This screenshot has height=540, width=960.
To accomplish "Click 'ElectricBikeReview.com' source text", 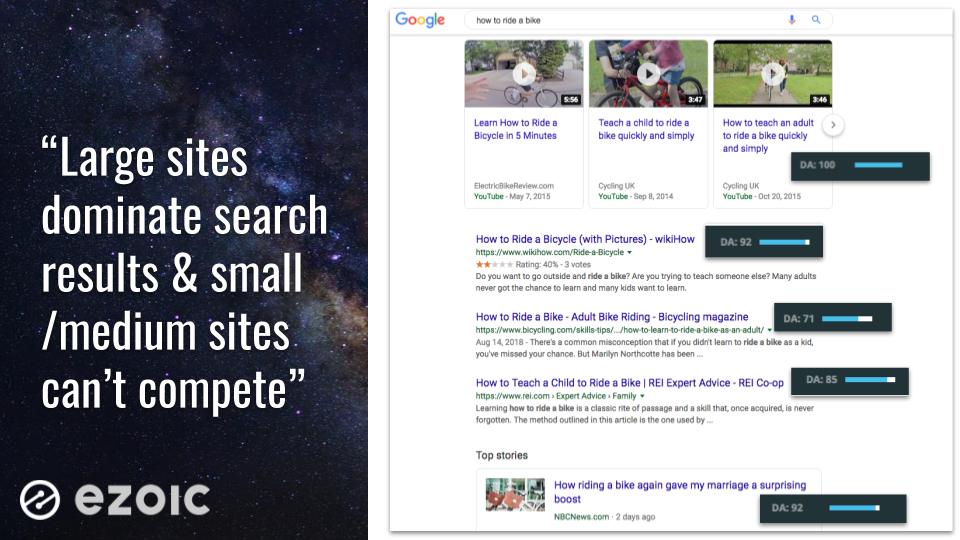I will point(514,186).
